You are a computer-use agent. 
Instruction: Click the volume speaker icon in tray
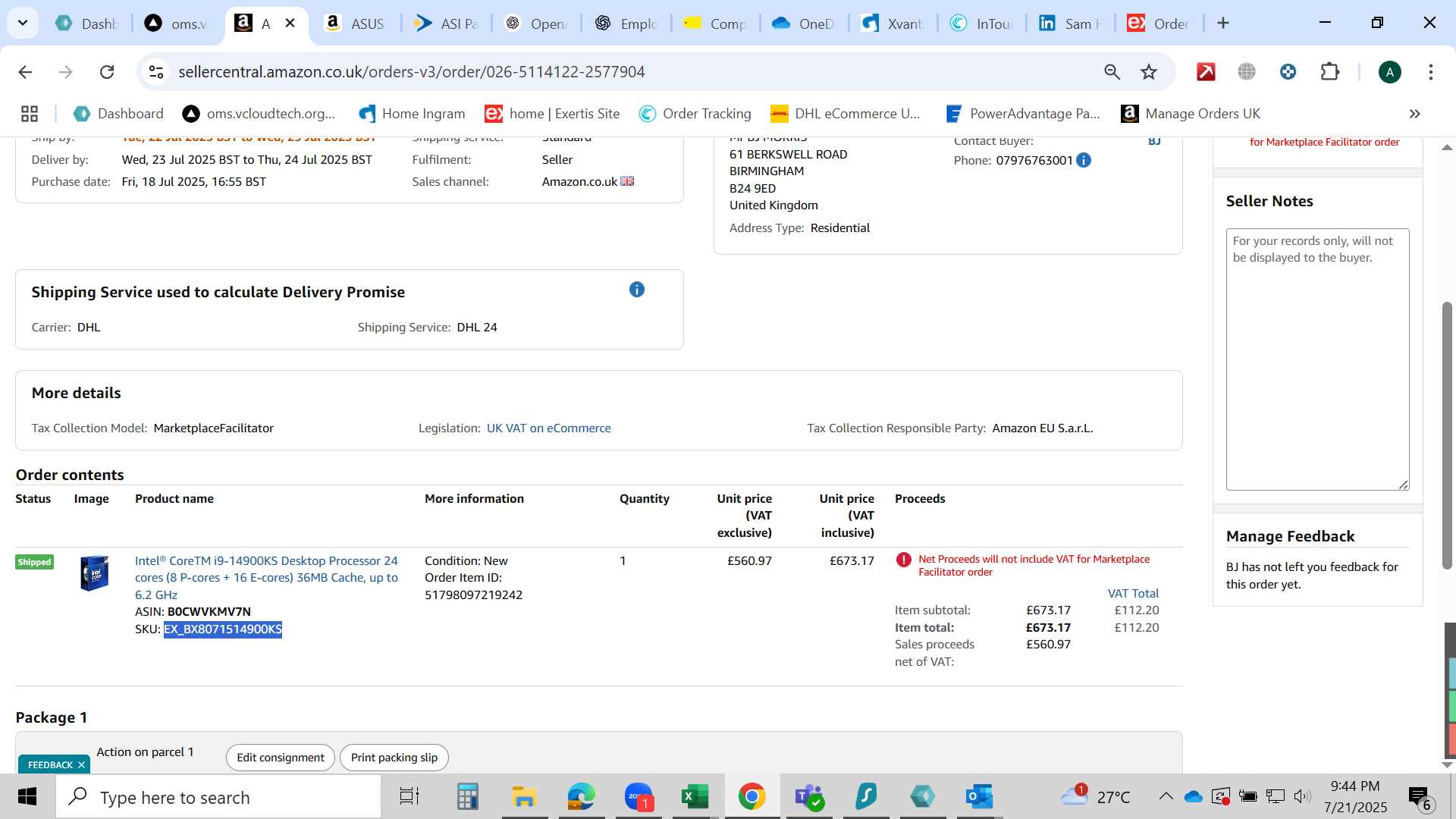(x=1302, y=796)
